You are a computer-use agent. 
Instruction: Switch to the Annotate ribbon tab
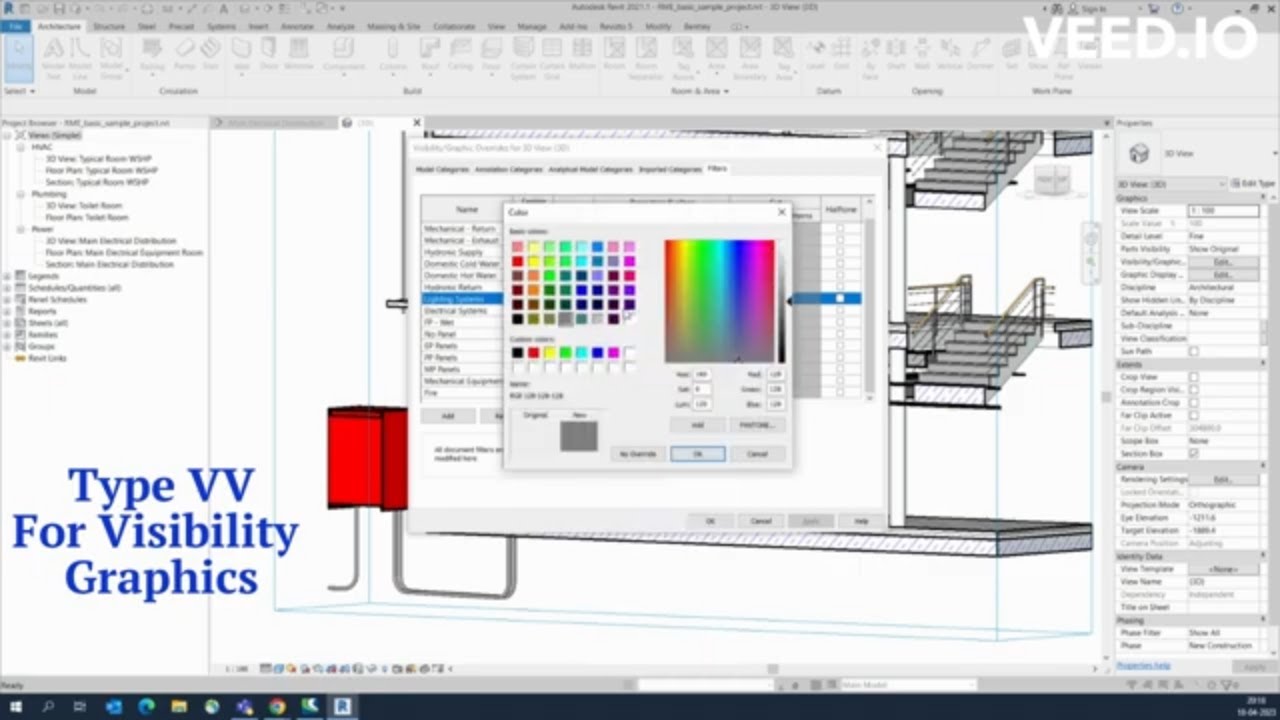click(x=296, y=27)
